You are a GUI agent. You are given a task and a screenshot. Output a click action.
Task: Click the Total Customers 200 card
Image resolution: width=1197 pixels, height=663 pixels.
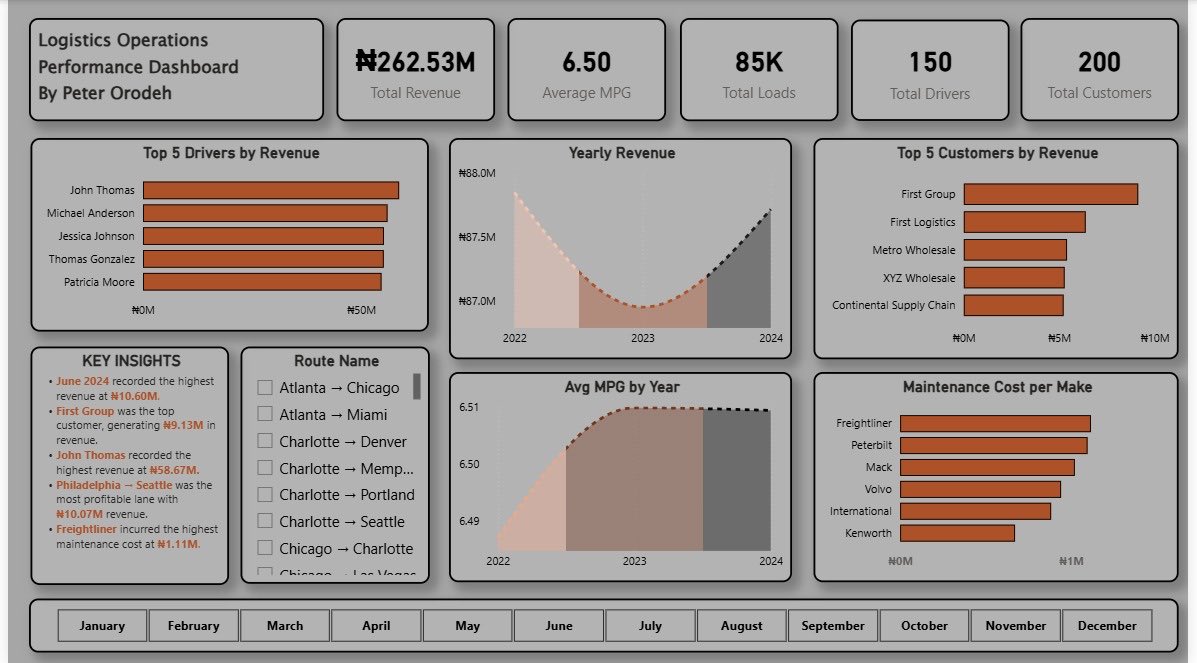[1099, 70]
